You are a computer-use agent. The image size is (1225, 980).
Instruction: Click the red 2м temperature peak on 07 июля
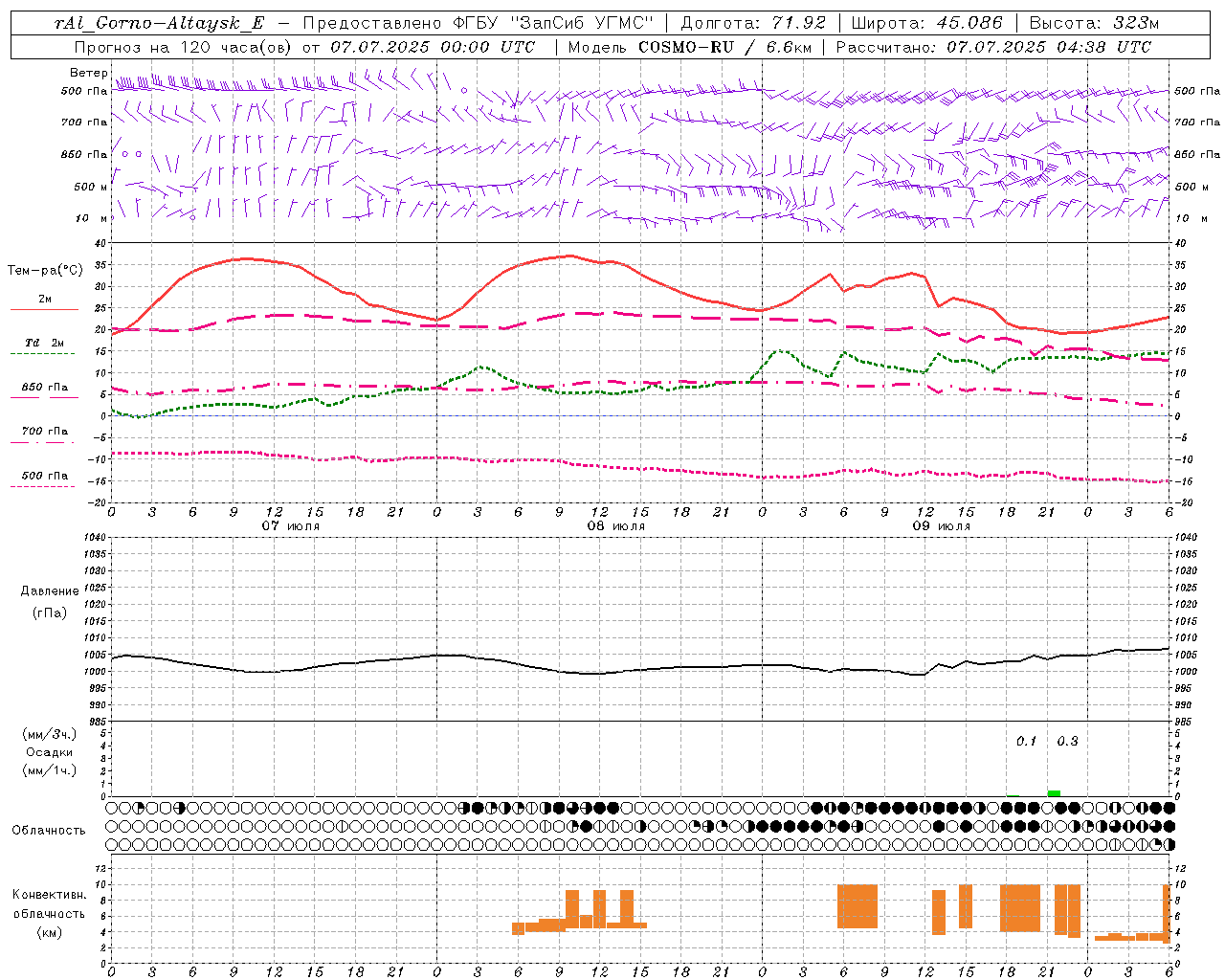point(246,258)
